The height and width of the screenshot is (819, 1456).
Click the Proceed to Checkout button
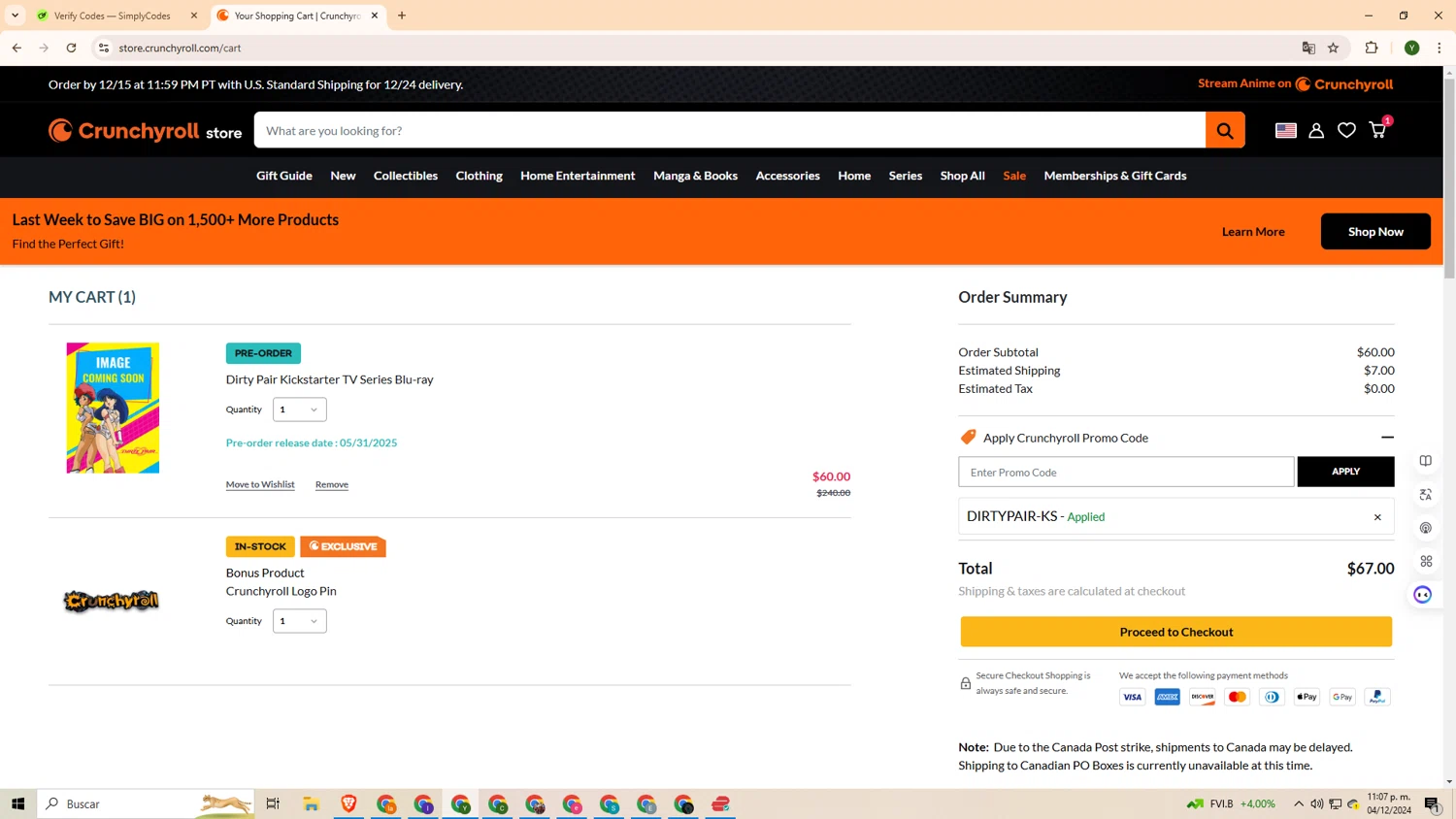[1176, 632]
